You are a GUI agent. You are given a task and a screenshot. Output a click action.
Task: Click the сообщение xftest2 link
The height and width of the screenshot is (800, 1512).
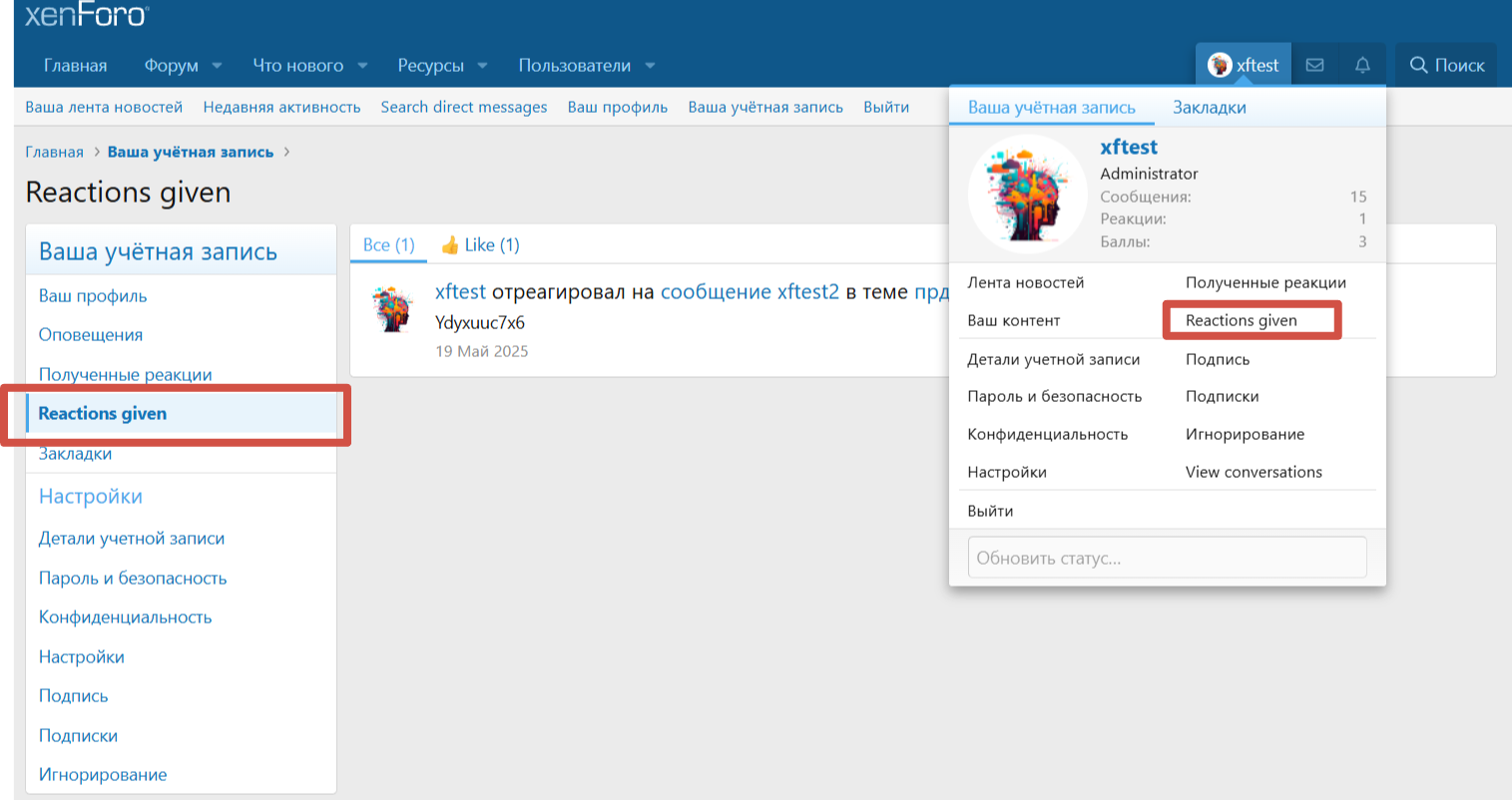pos(750,291)
